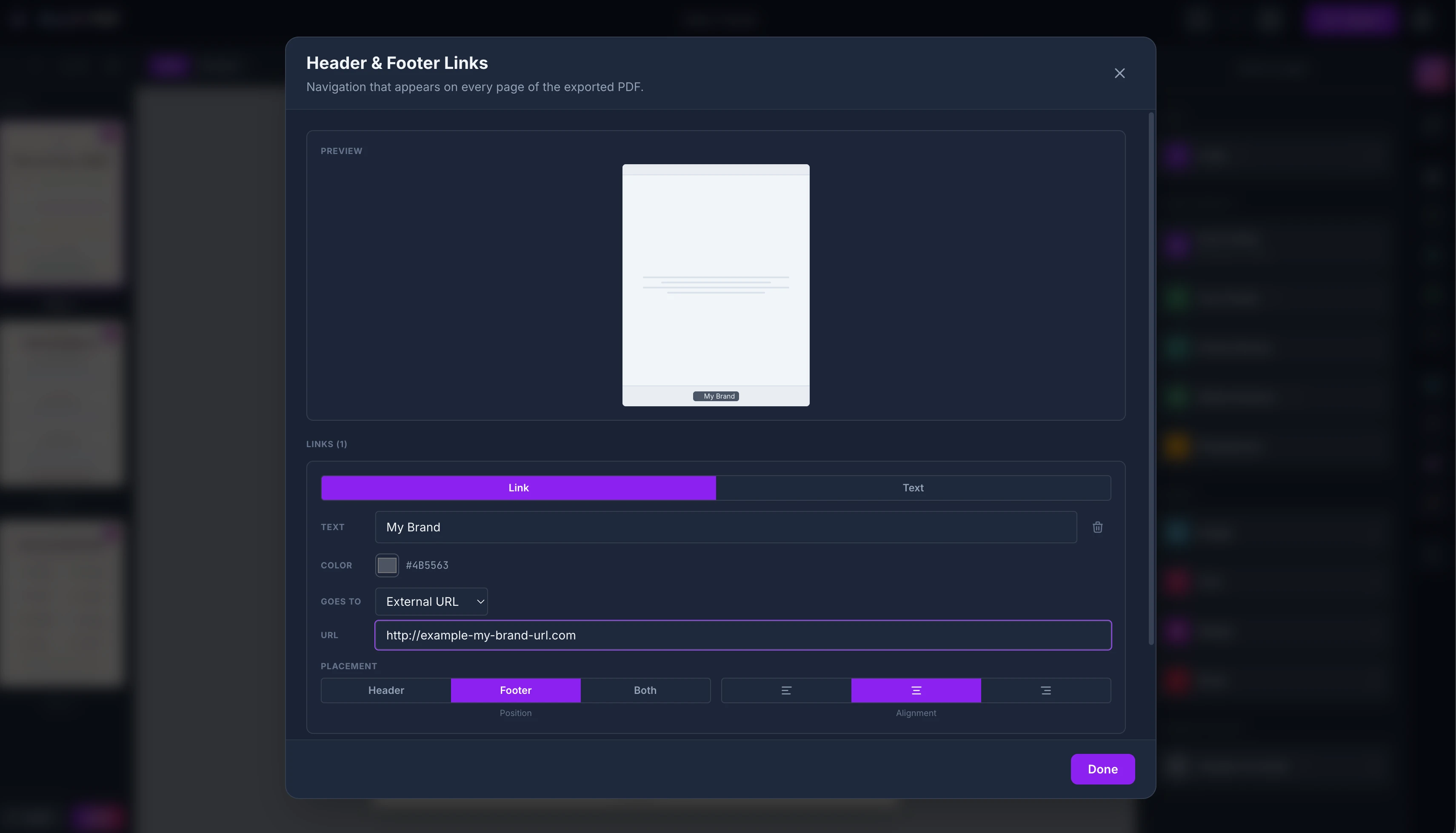Image resolution: width=1456 pixels, height=833 pixels.
Task: Click My Brand link in page preview
Action: (x=716, y=396)
